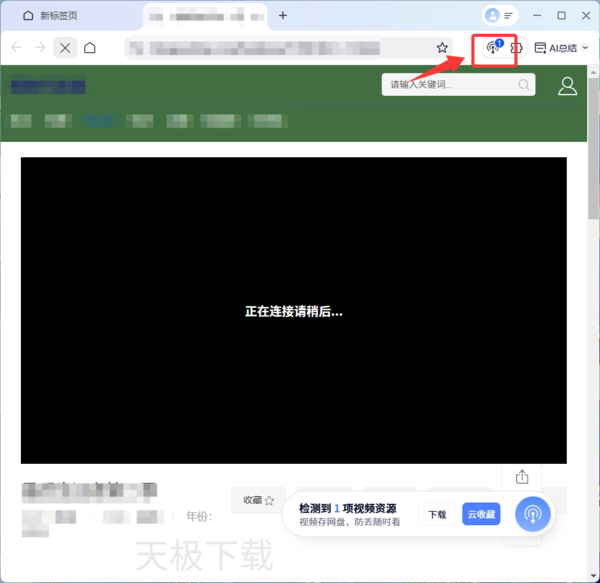Open a new tab with the plus button
This screenshot has width=600, height=583.
click(x=283, y=16)
